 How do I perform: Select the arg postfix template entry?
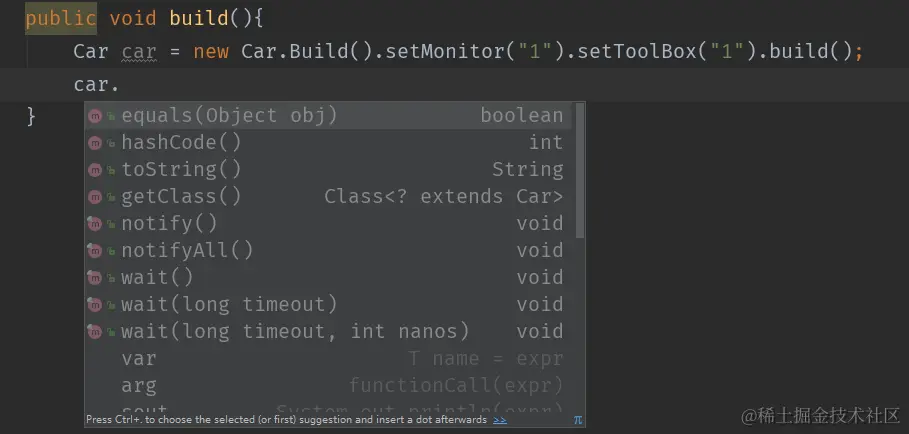tap(139, 386)
